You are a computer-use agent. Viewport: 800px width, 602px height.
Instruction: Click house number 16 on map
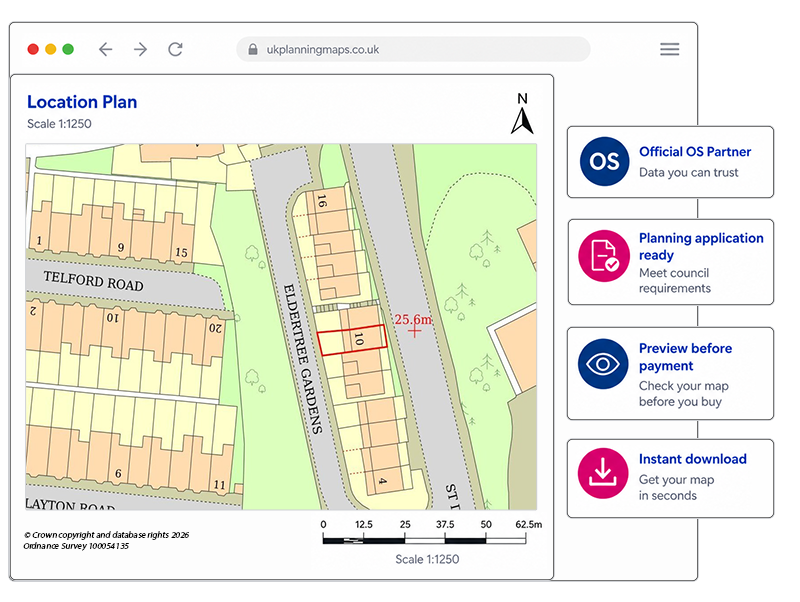pyautogui.click(x=321, y=202)
